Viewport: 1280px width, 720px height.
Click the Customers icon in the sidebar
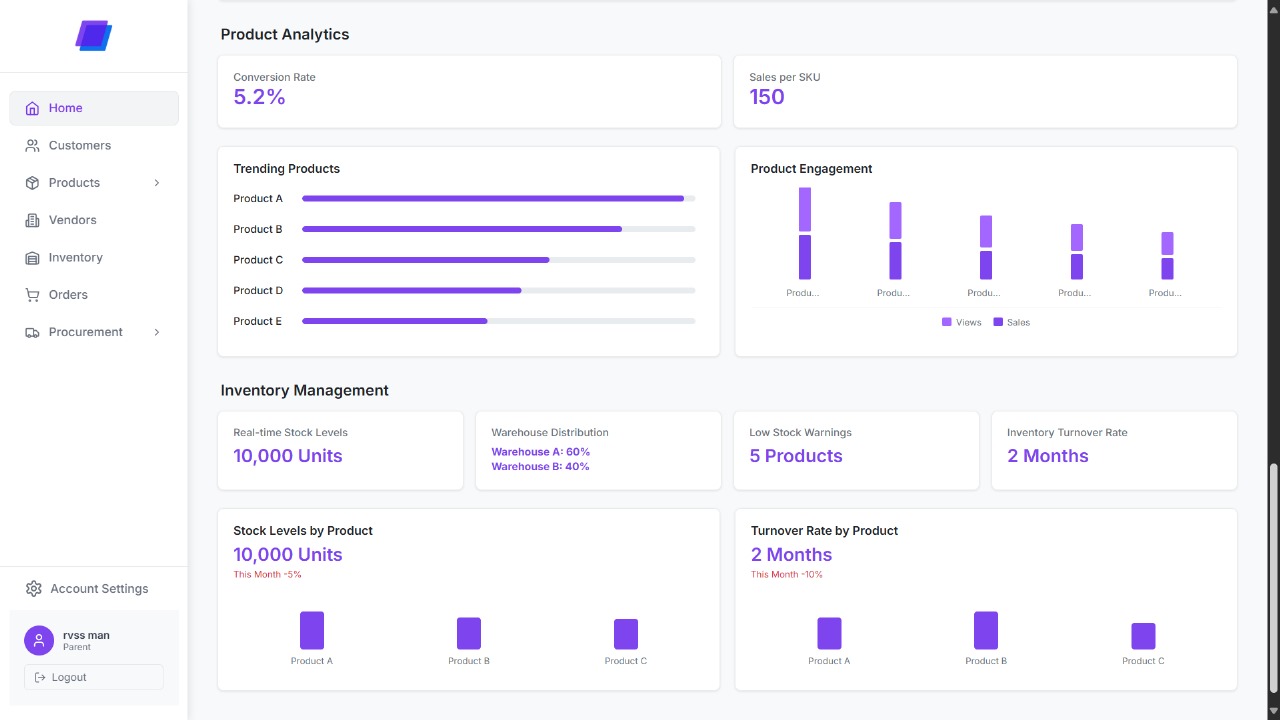(32, 145)
